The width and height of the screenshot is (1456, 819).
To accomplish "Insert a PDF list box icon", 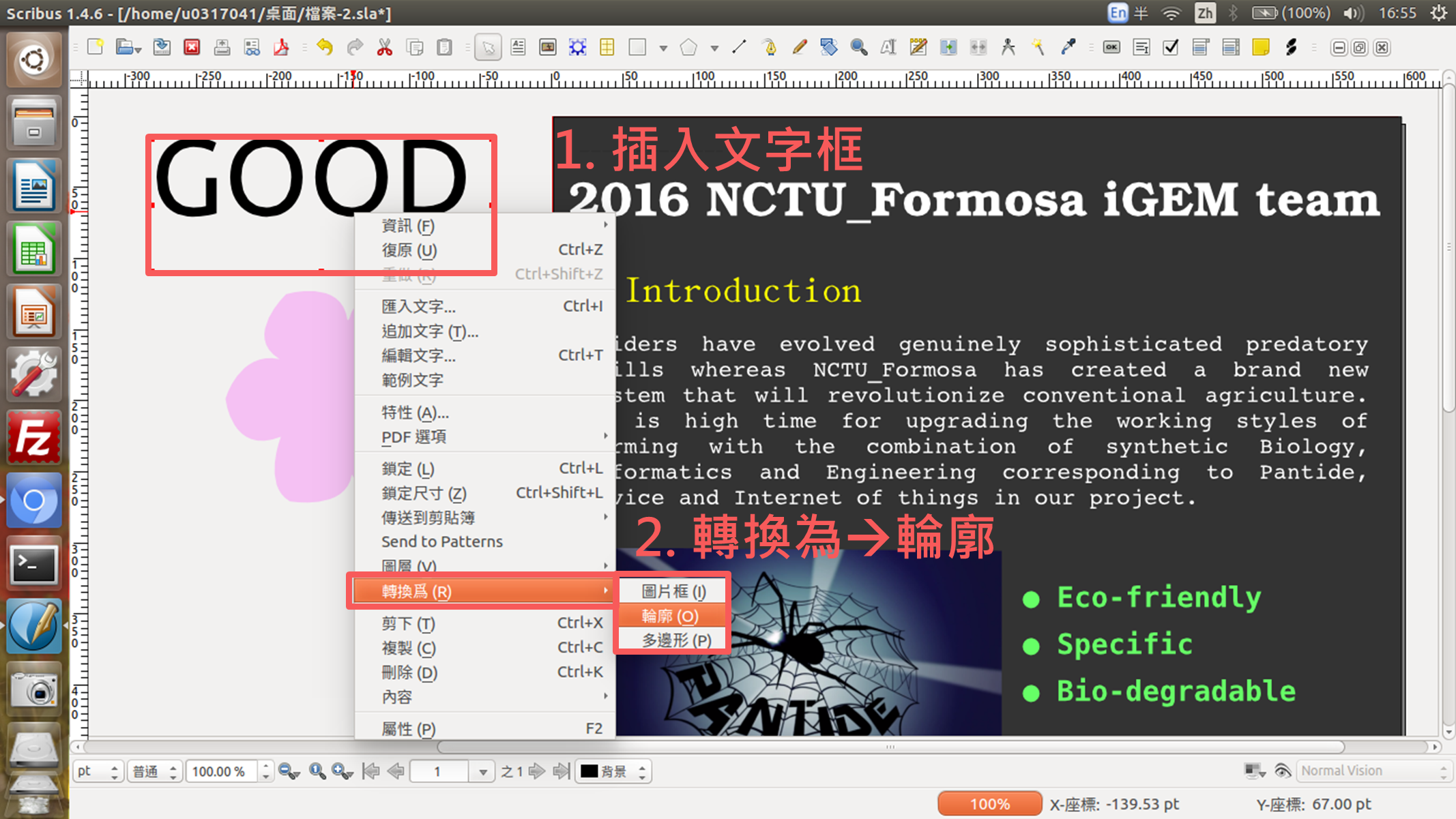I will click(x=1231, y=47).
